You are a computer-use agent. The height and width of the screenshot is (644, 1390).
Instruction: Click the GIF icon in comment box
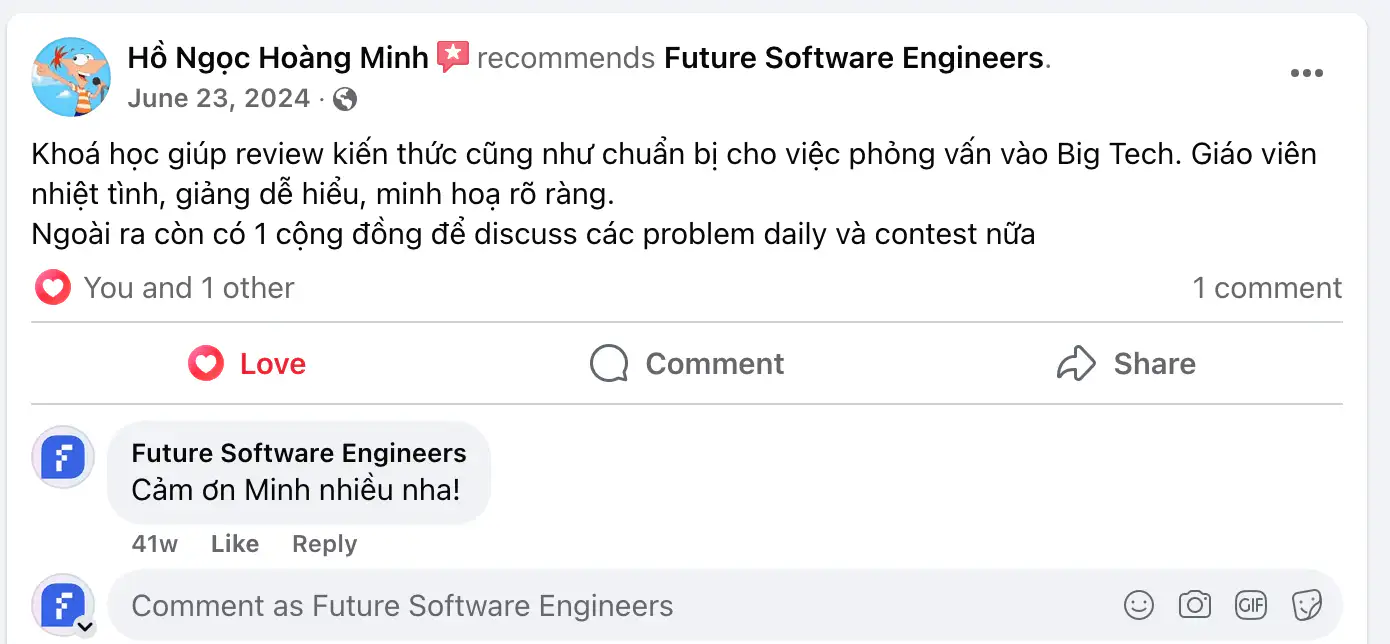(1251, 605)
